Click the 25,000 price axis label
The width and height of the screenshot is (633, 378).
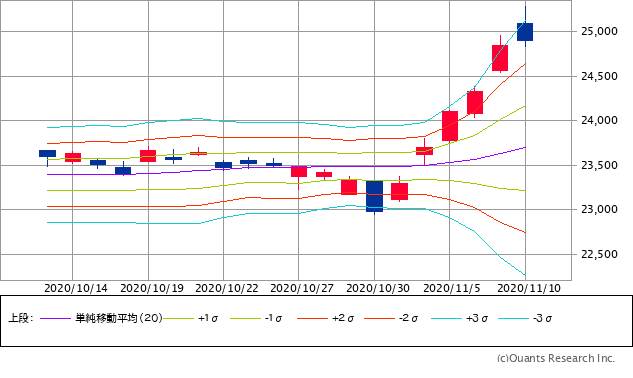[x=599, y=32]
